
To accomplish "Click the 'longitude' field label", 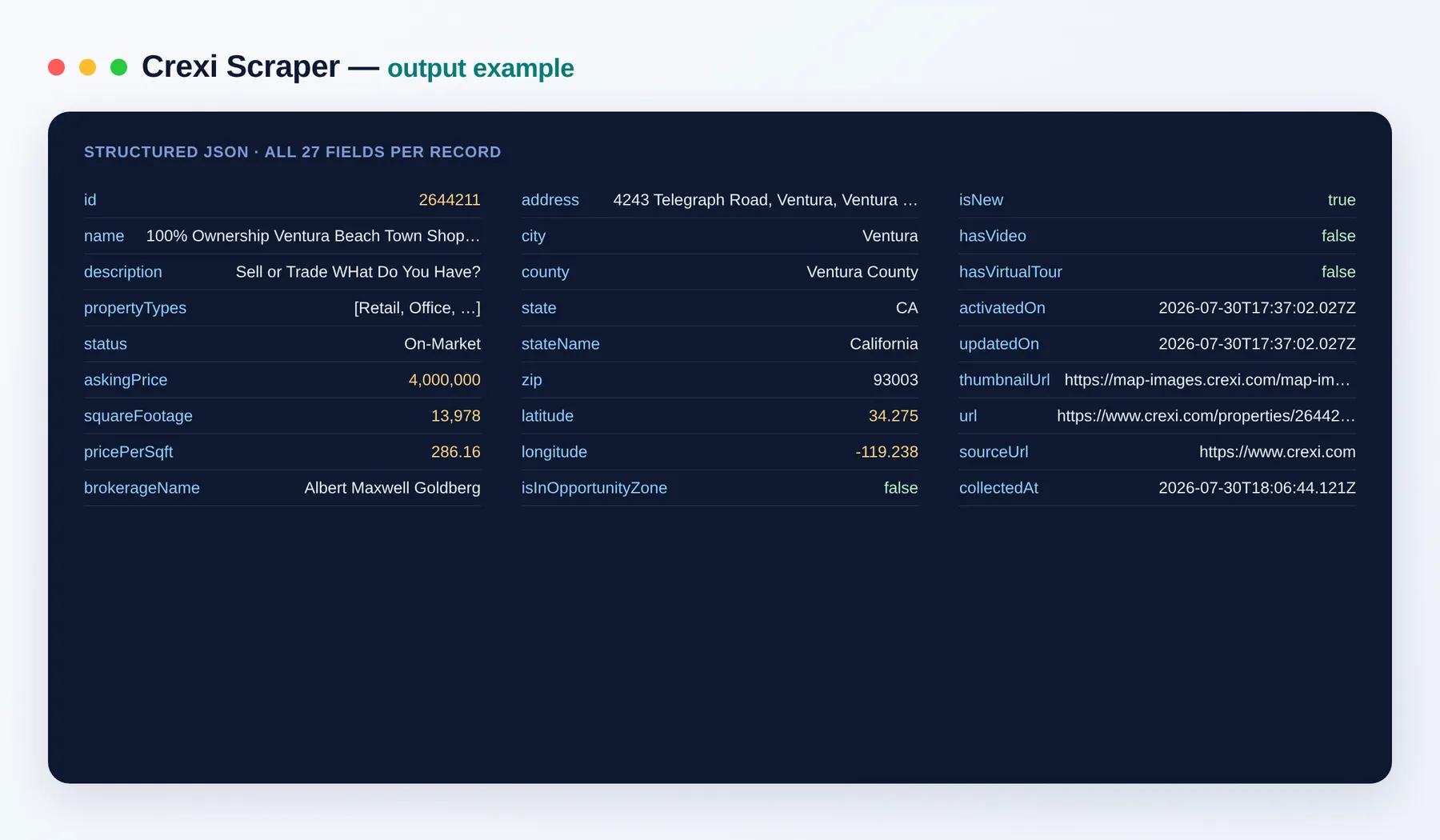I will click(554, 452).
